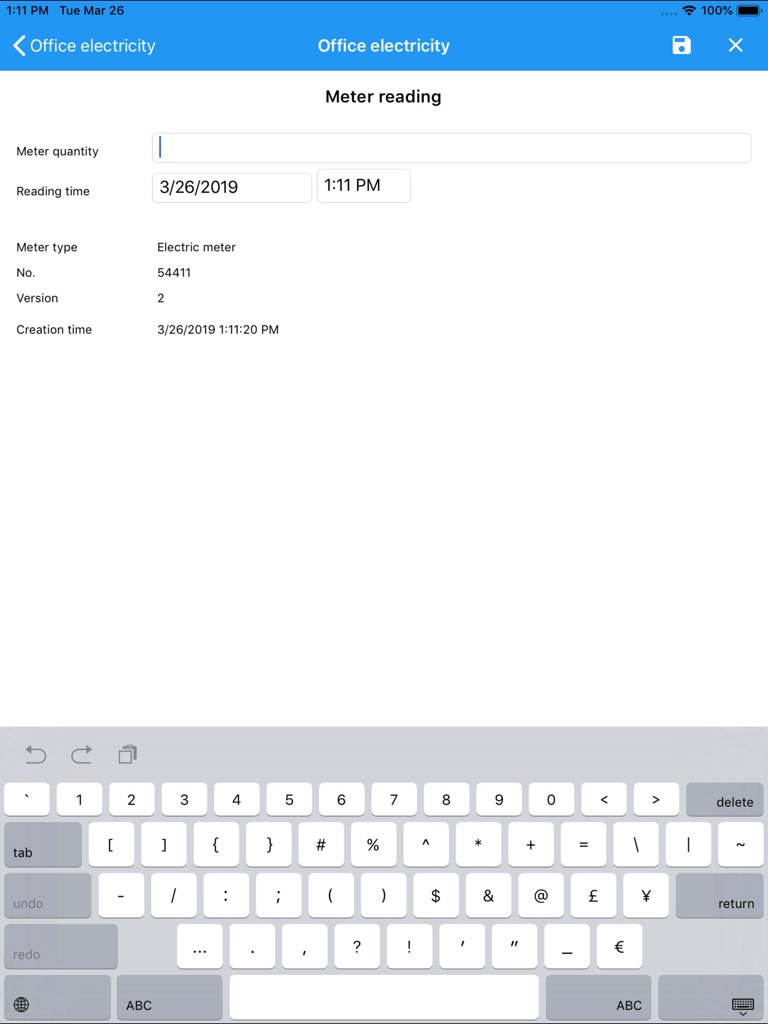Tap the left square bracket key
Screen dimensions: 768x1024
click(111, 844)
